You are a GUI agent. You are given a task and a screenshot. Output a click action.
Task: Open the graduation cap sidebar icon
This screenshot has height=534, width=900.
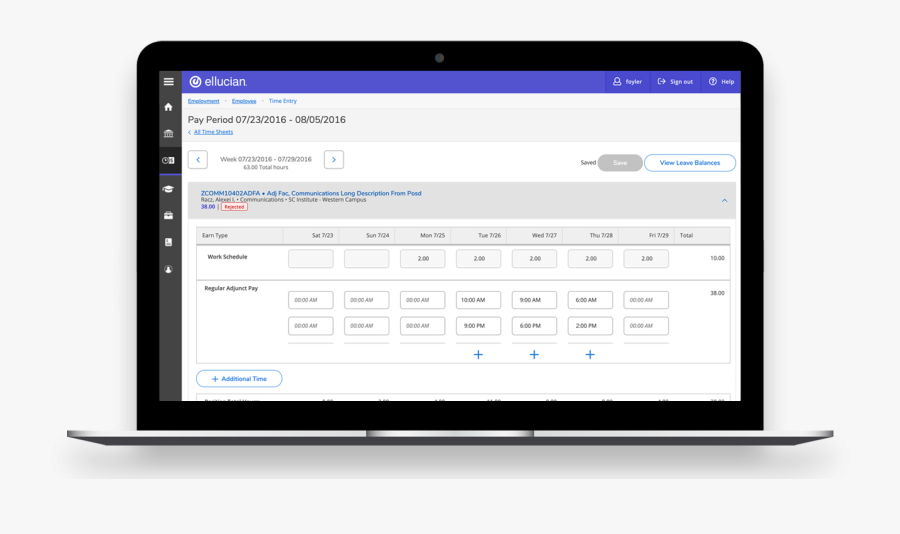(x=168, y=188)
